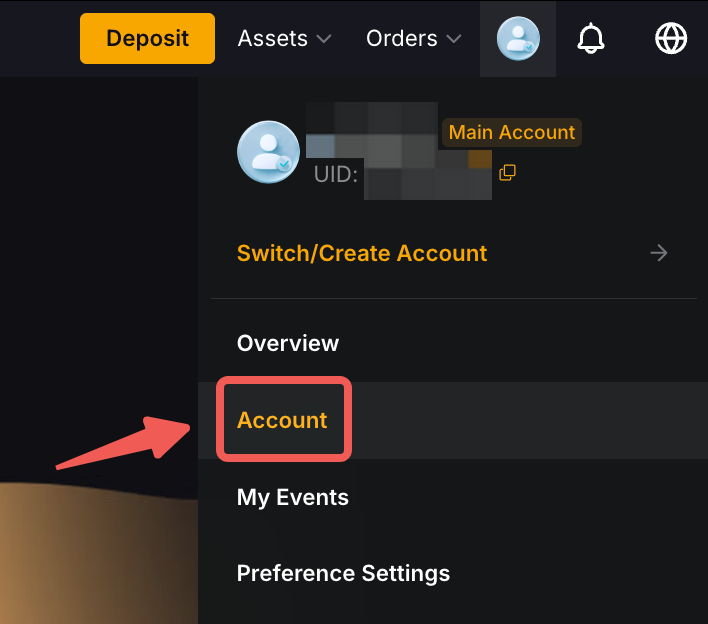The image size is (708, 624).
Task: Select the highlighted Account menu item
Action: tap(282, 420)
